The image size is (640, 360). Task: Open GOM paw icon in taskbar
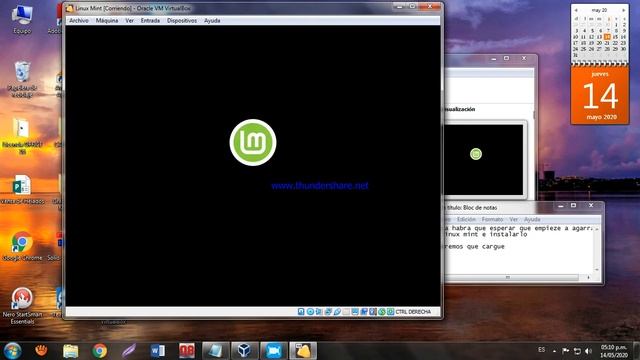41,351
